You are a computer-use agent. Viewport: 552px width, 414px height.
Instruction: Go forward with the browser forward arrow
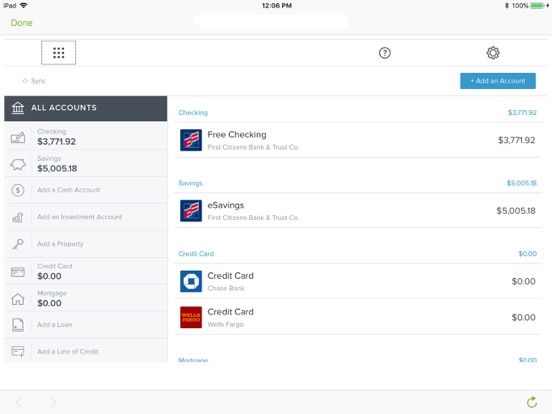53,402
